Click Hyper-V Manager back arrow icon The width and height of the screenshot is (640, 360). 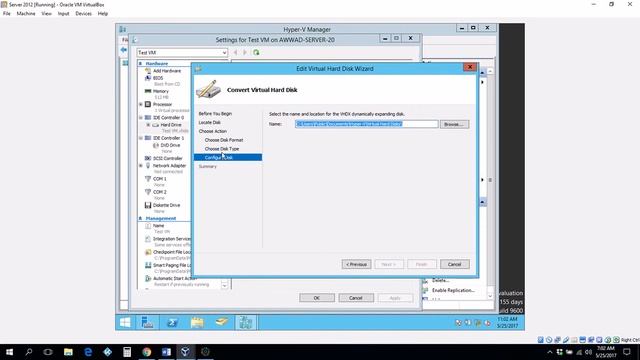coord(124,50)
